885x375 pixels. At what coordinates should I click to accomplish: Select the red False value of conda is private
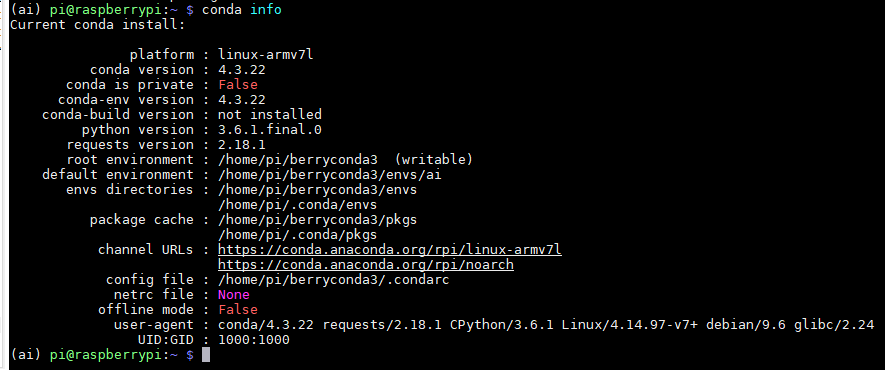pos(238,85)
